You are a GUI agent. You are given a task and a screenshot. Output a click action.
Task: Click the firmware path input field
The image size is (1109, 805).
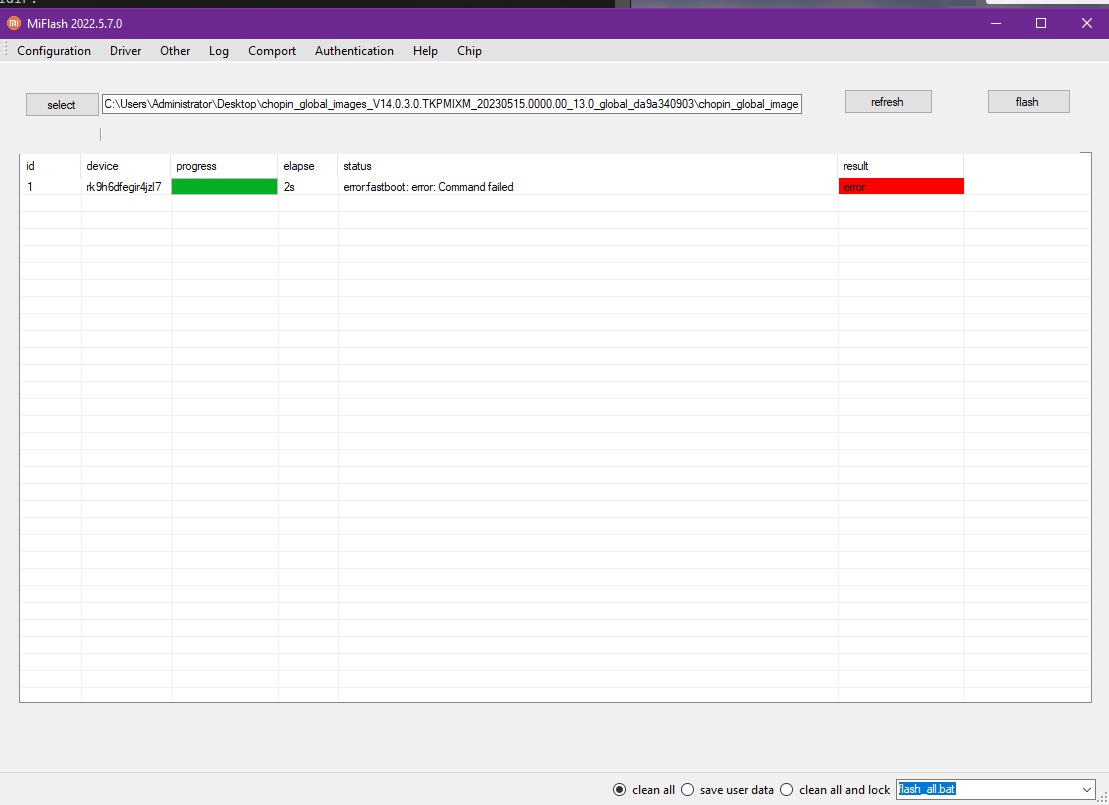tap(451, 104)
